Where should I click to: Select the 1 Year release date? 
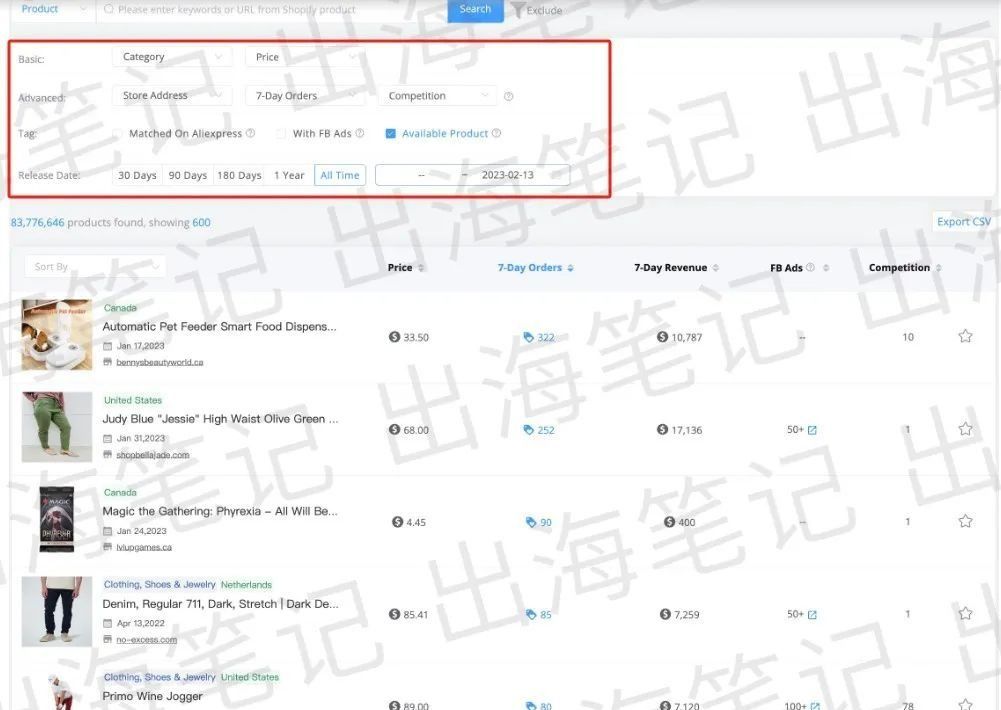289,175
